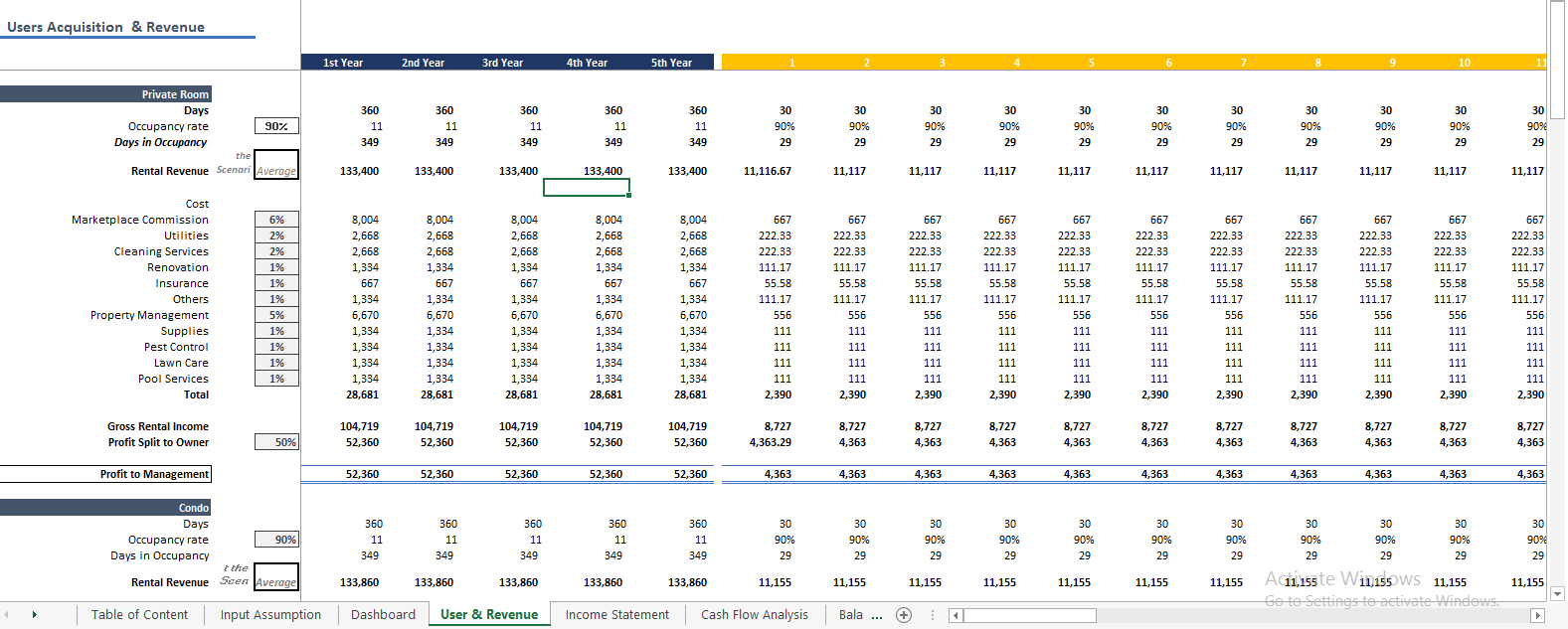
Task: Add a new sheet with the plus icon
Action: 904,615
